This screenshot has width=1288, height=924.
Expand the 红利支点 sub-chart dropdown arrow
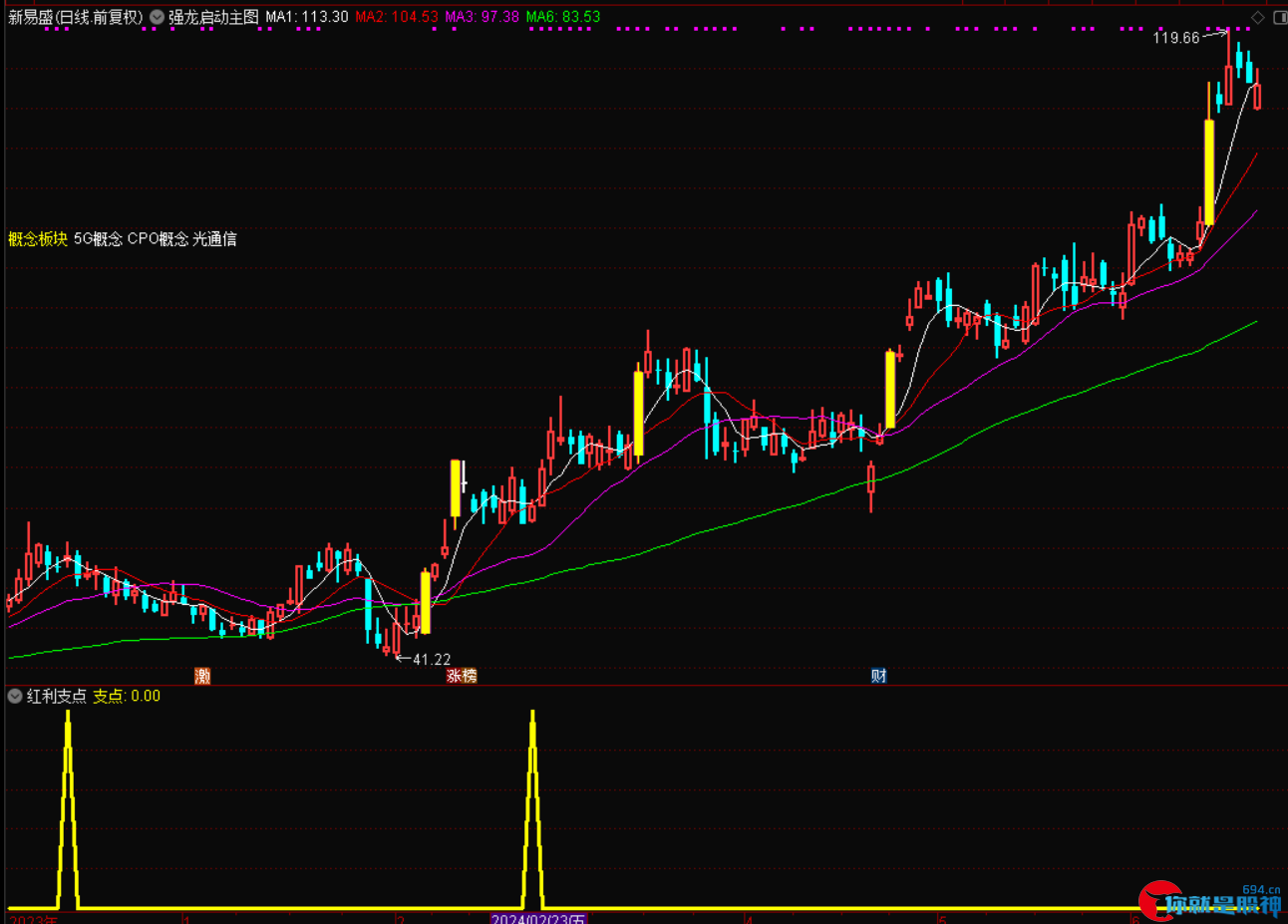(15, 696)
